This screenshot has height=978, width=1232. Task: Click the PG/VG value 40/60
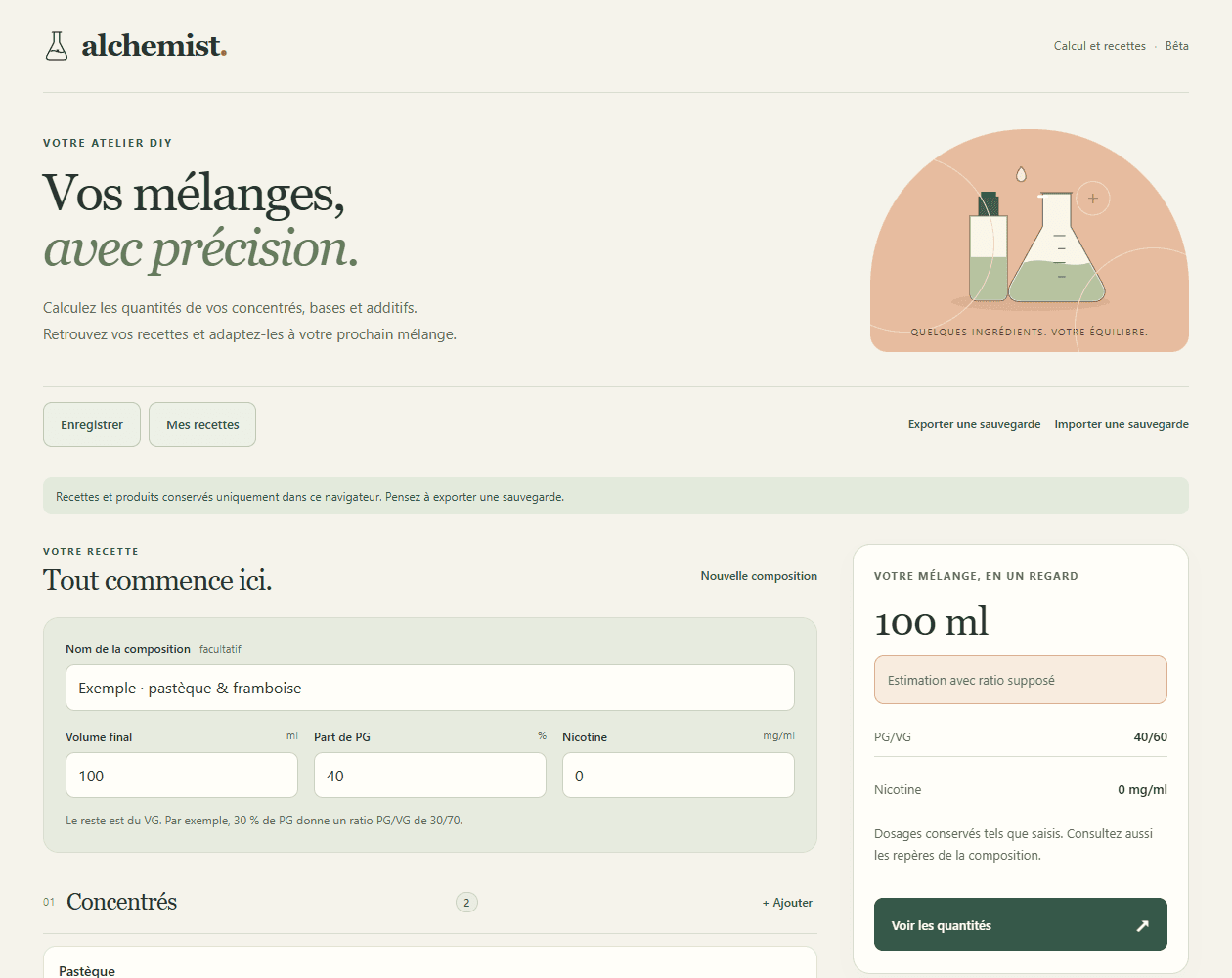pos(1151,737)
